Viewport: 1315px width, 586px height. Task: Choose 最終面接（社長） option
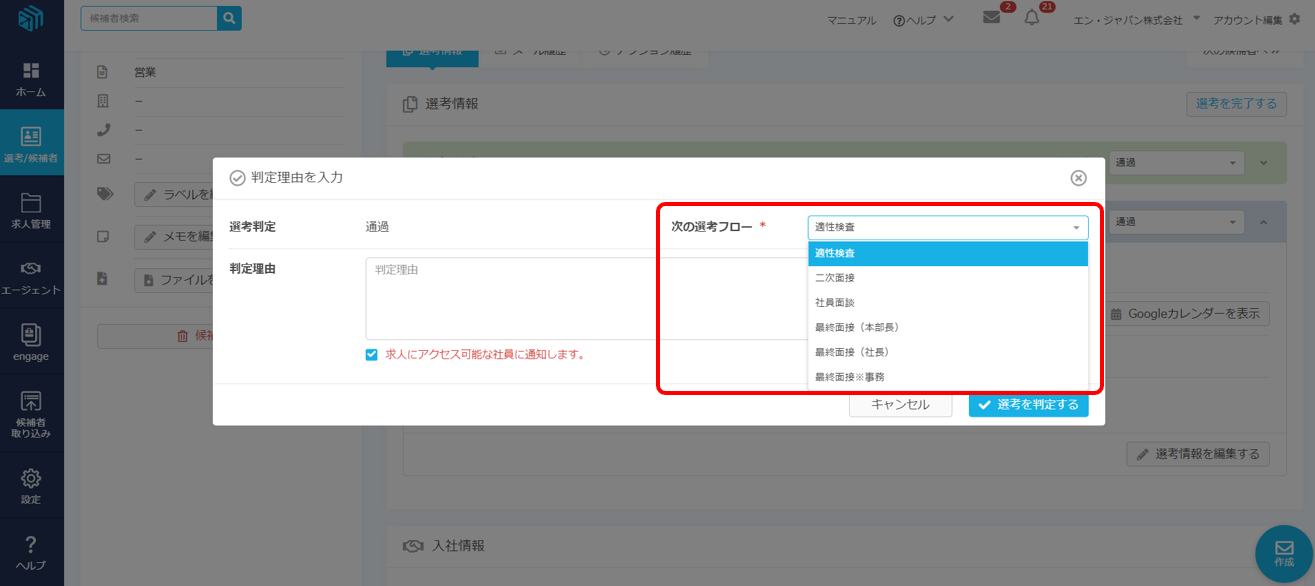pos(852,352)
